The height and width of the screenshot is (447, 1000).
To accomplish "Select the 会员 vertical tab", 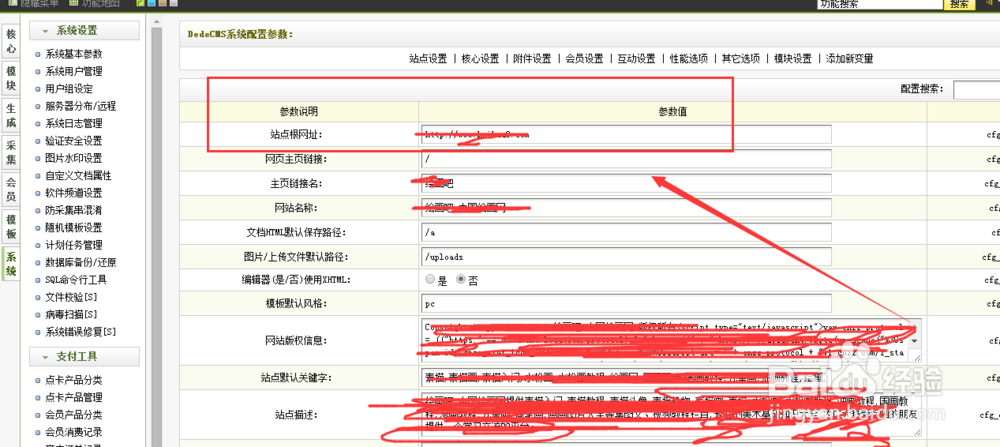I will coord(11,189).
